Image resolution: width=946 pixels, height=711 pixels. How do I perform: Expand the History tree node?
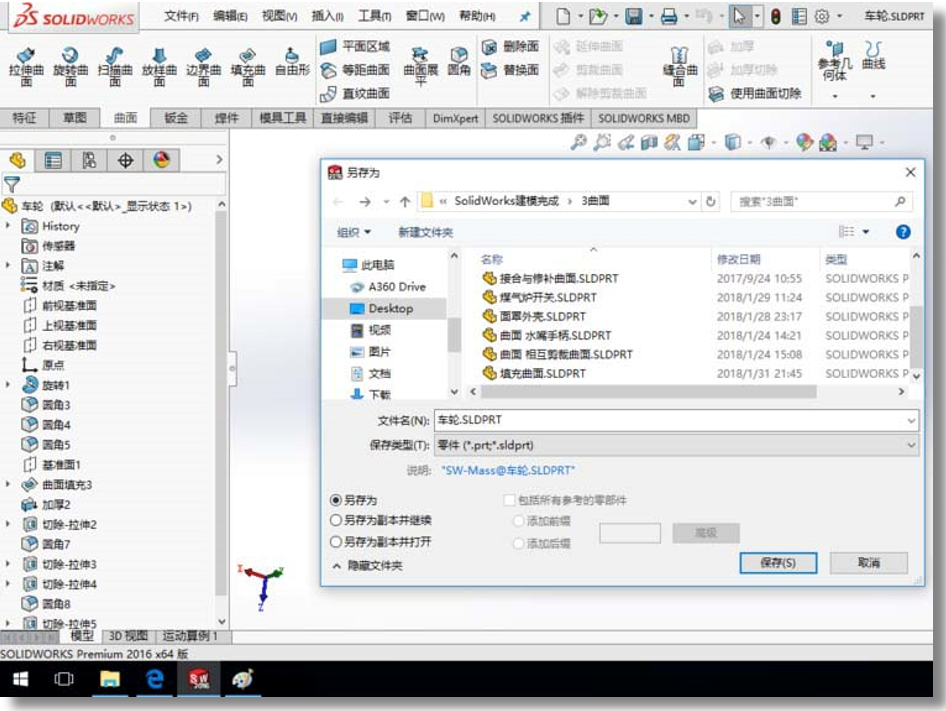click(8, 226)
